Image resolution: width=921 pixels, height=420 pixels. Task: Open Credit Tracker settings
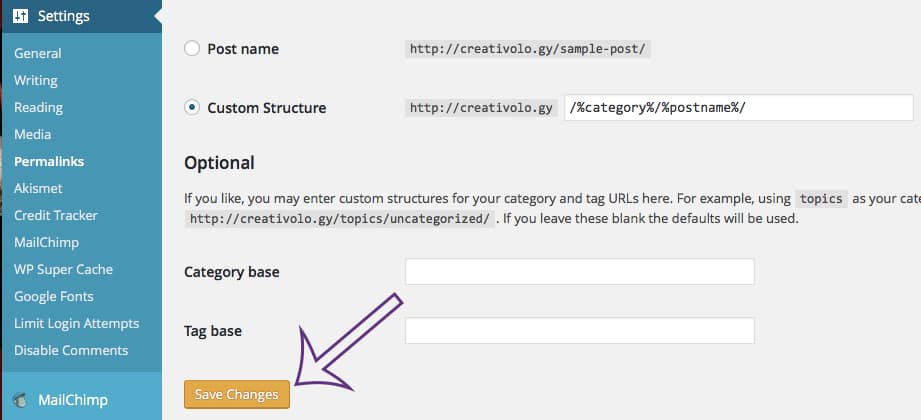56,215
